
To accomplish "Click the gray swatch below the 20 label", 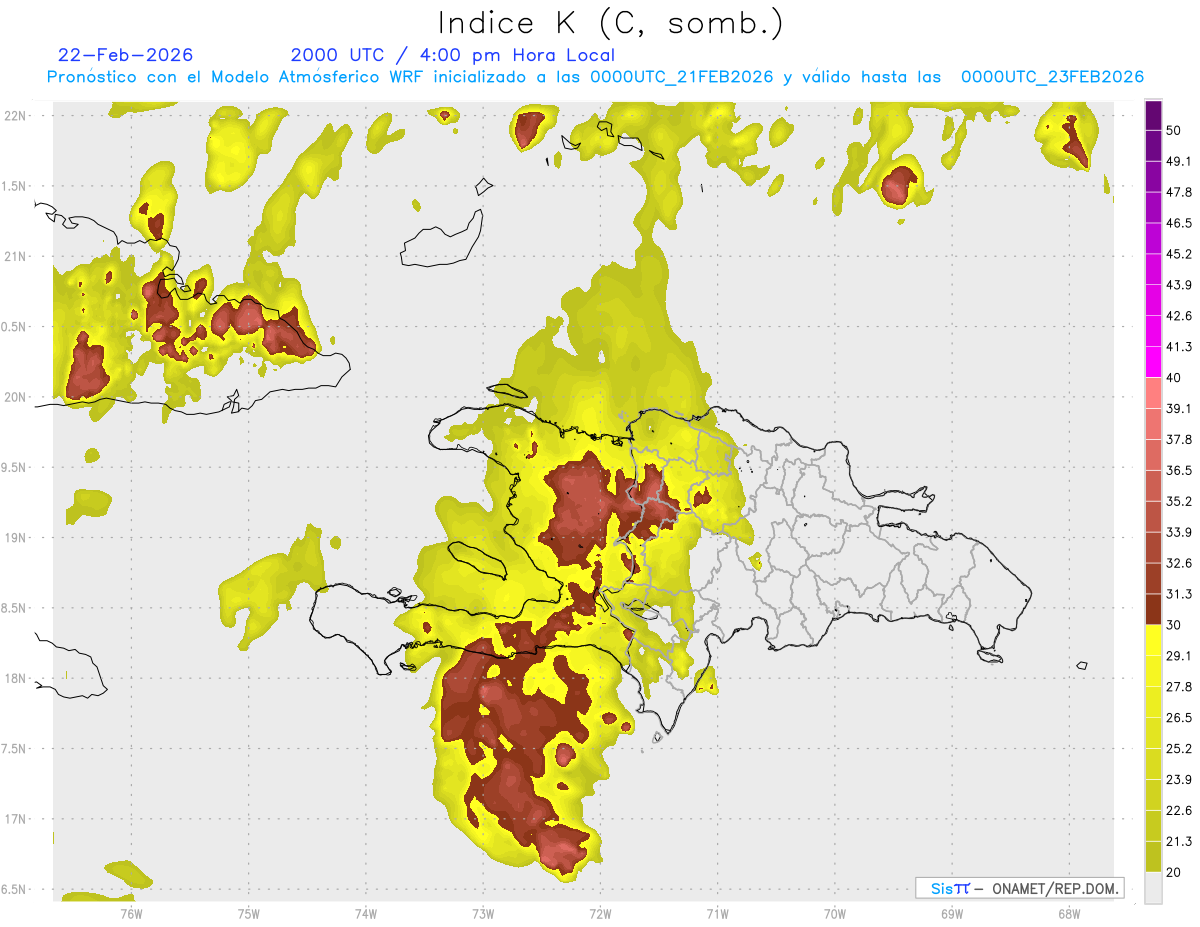I will tap(1153, 888).
